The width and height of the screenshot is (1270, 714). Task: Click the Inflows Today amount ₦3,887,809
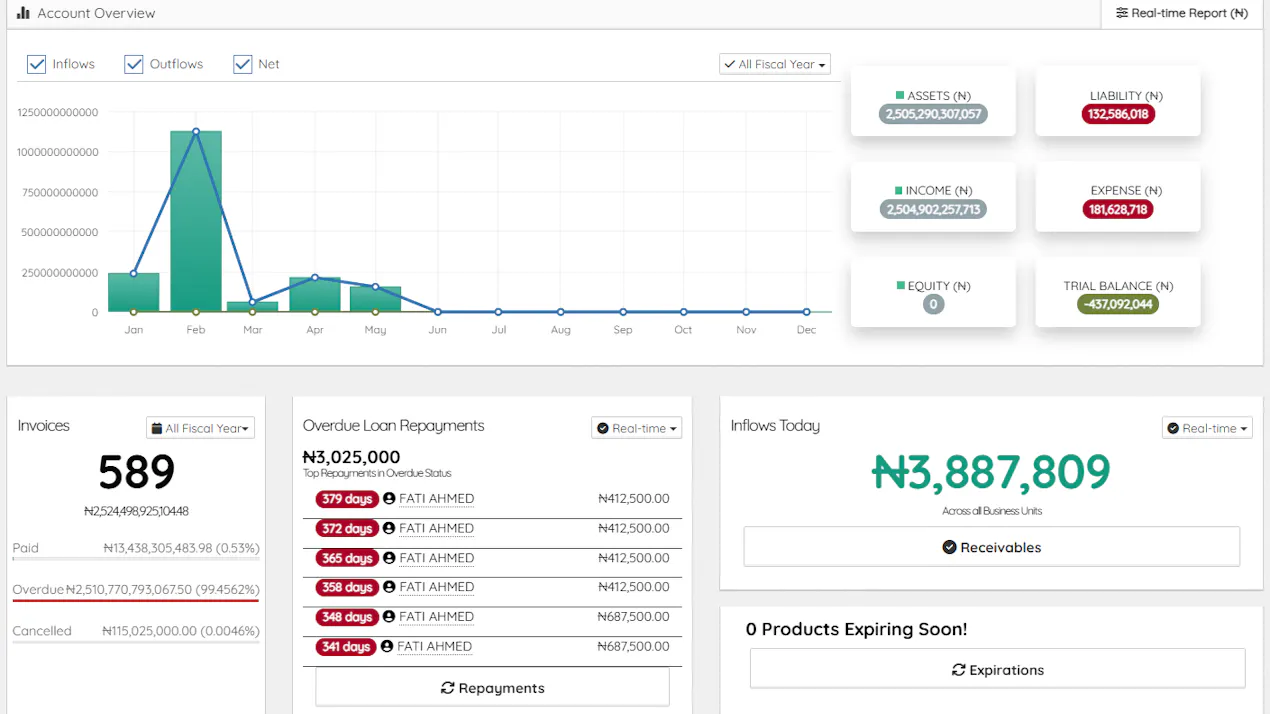pos(991,472)
